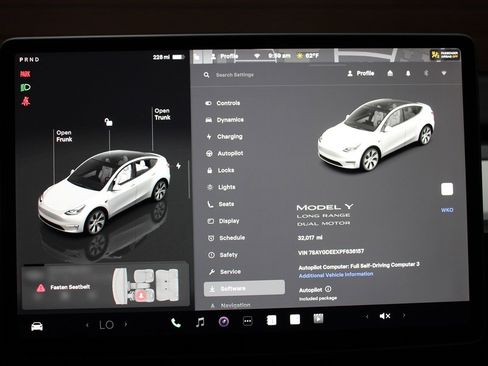Open the Navigation settings menu
This screenshot has width=488, height=366.
230,305
